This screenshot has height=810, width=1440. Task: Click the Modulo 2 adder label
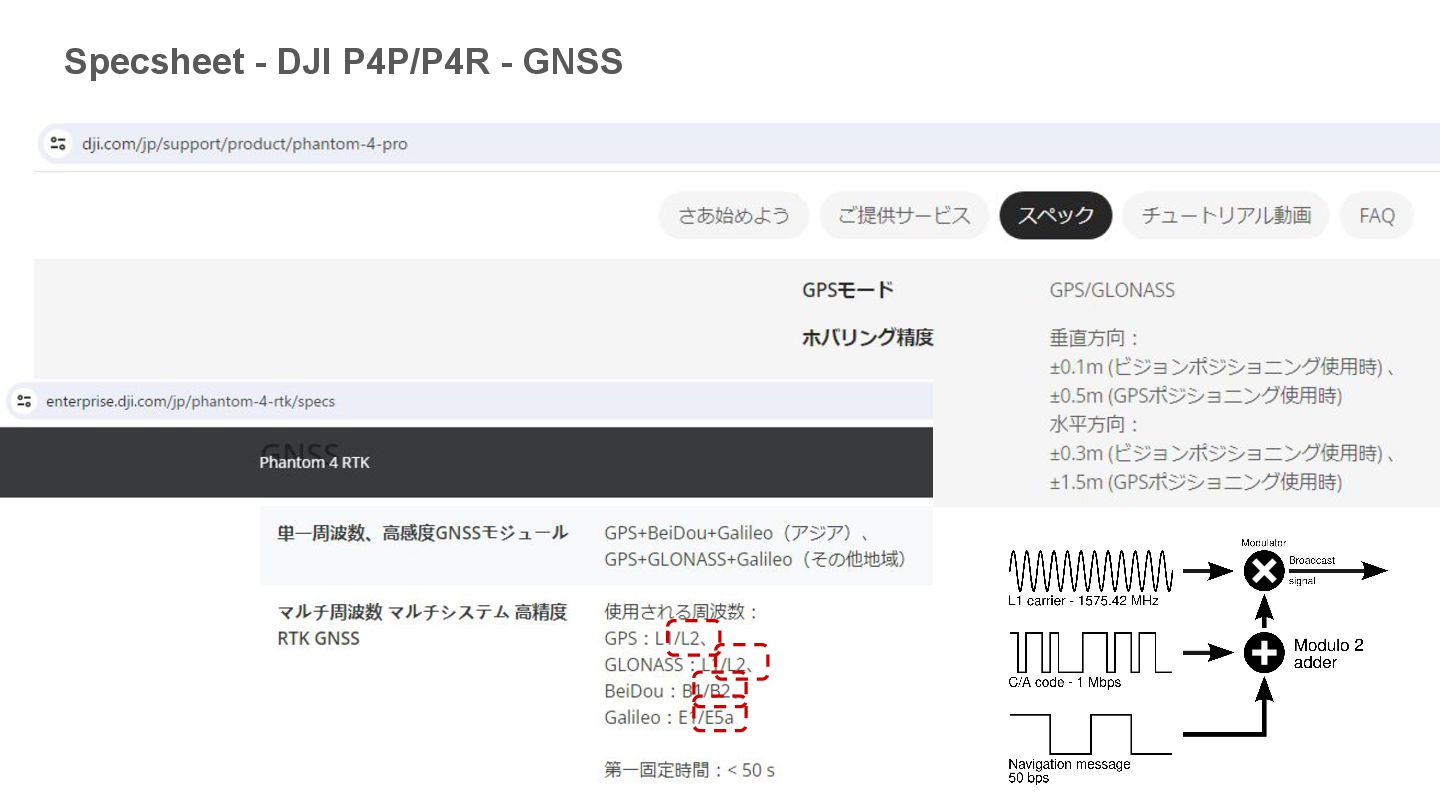(x=1328, y=654)
